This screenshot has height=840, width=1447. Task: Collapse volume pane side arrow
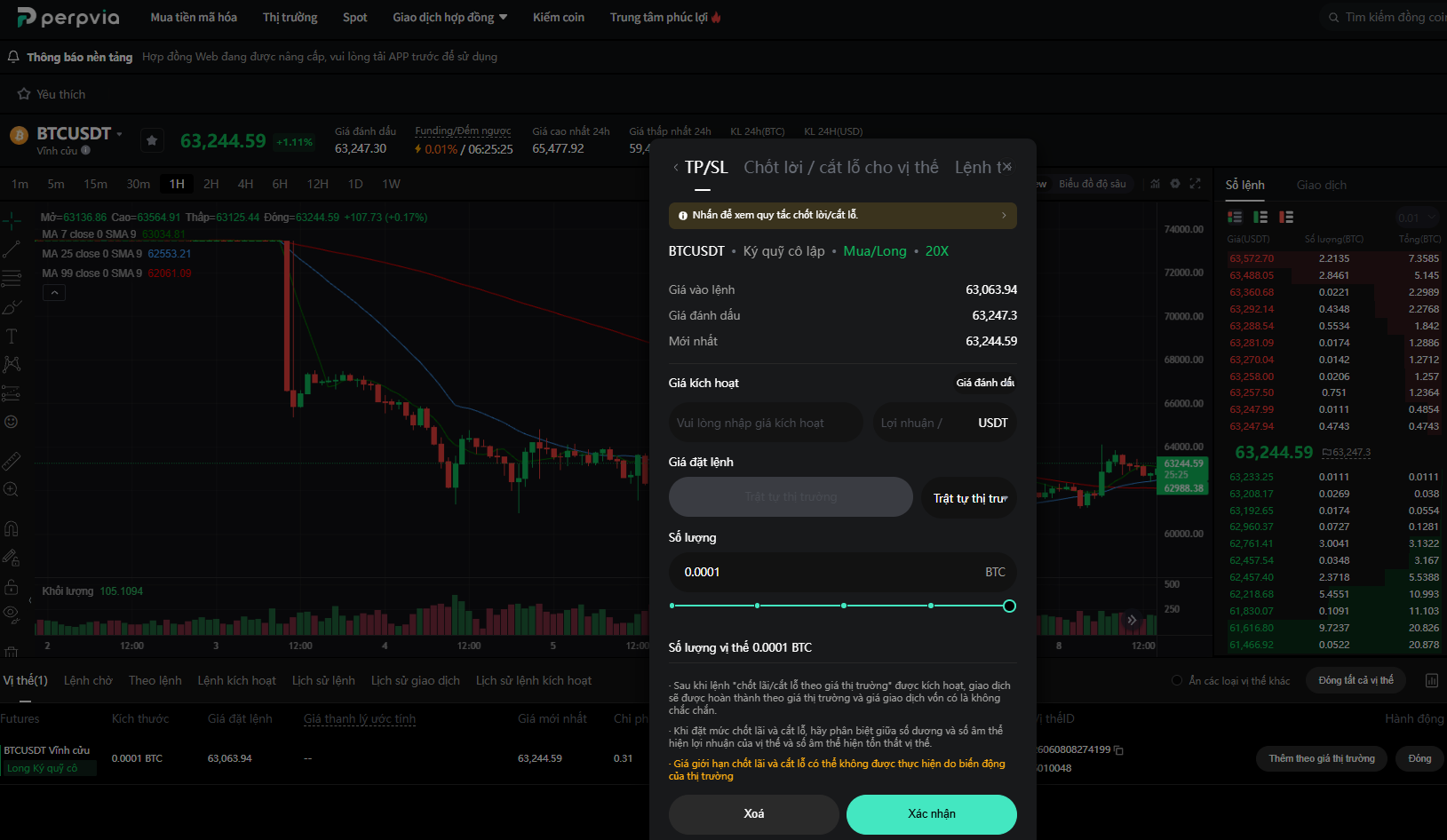click(x=30, y=600)
